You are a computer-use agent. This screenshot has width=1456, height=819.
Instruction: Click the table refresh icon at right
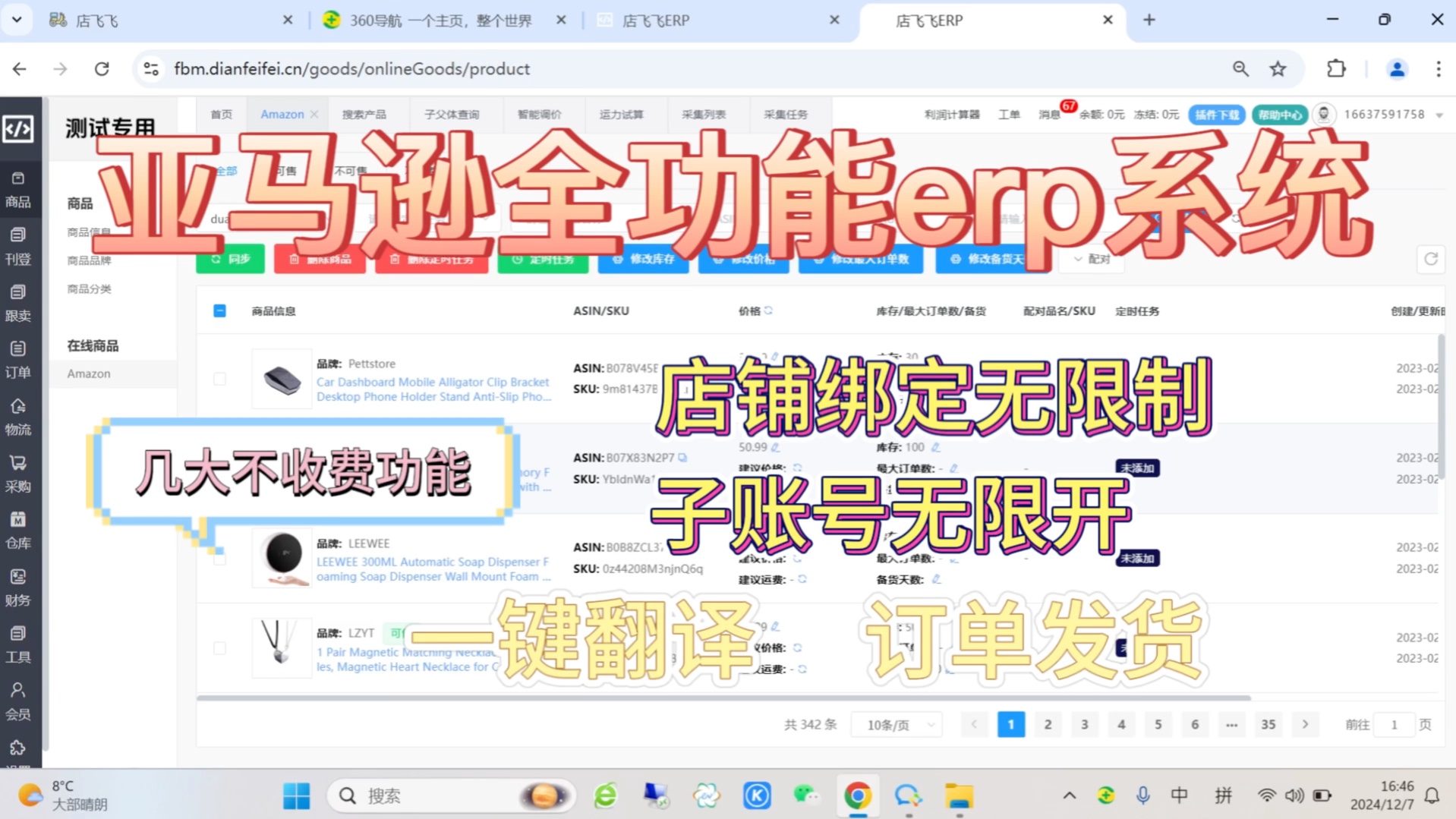click(1431, 259)
